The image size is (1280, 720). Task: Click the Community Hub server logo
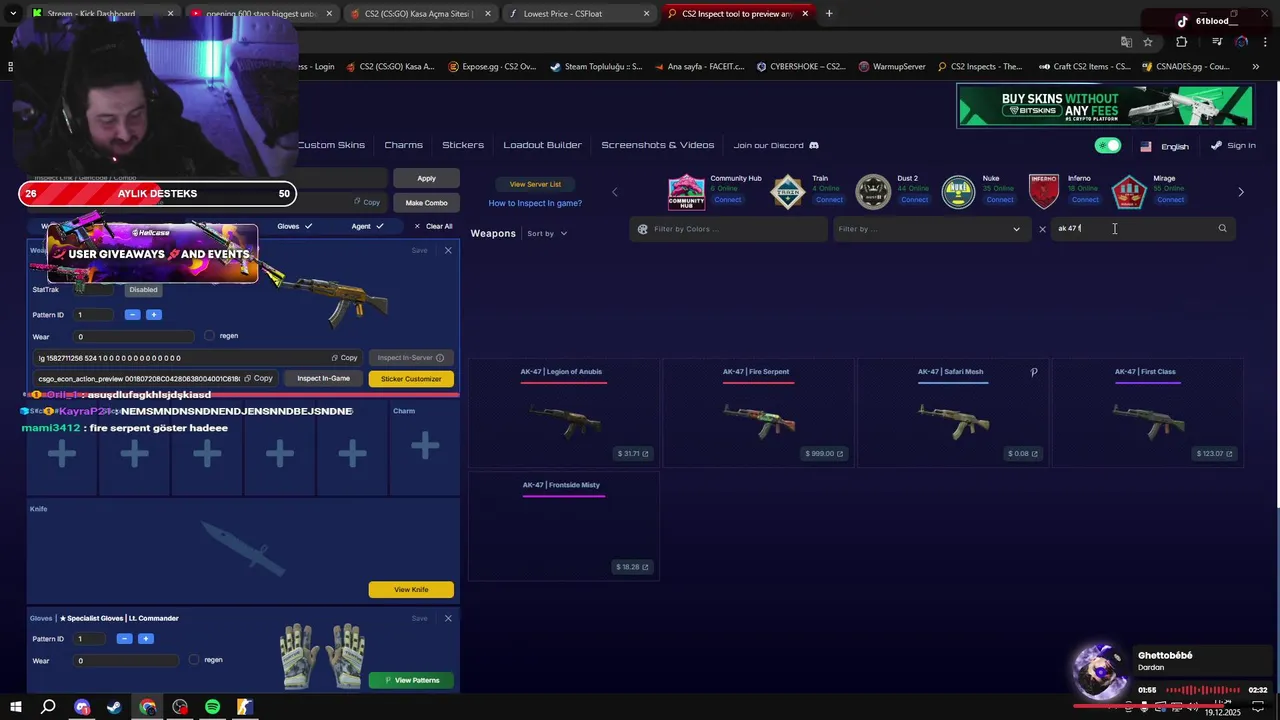(686, 192)
